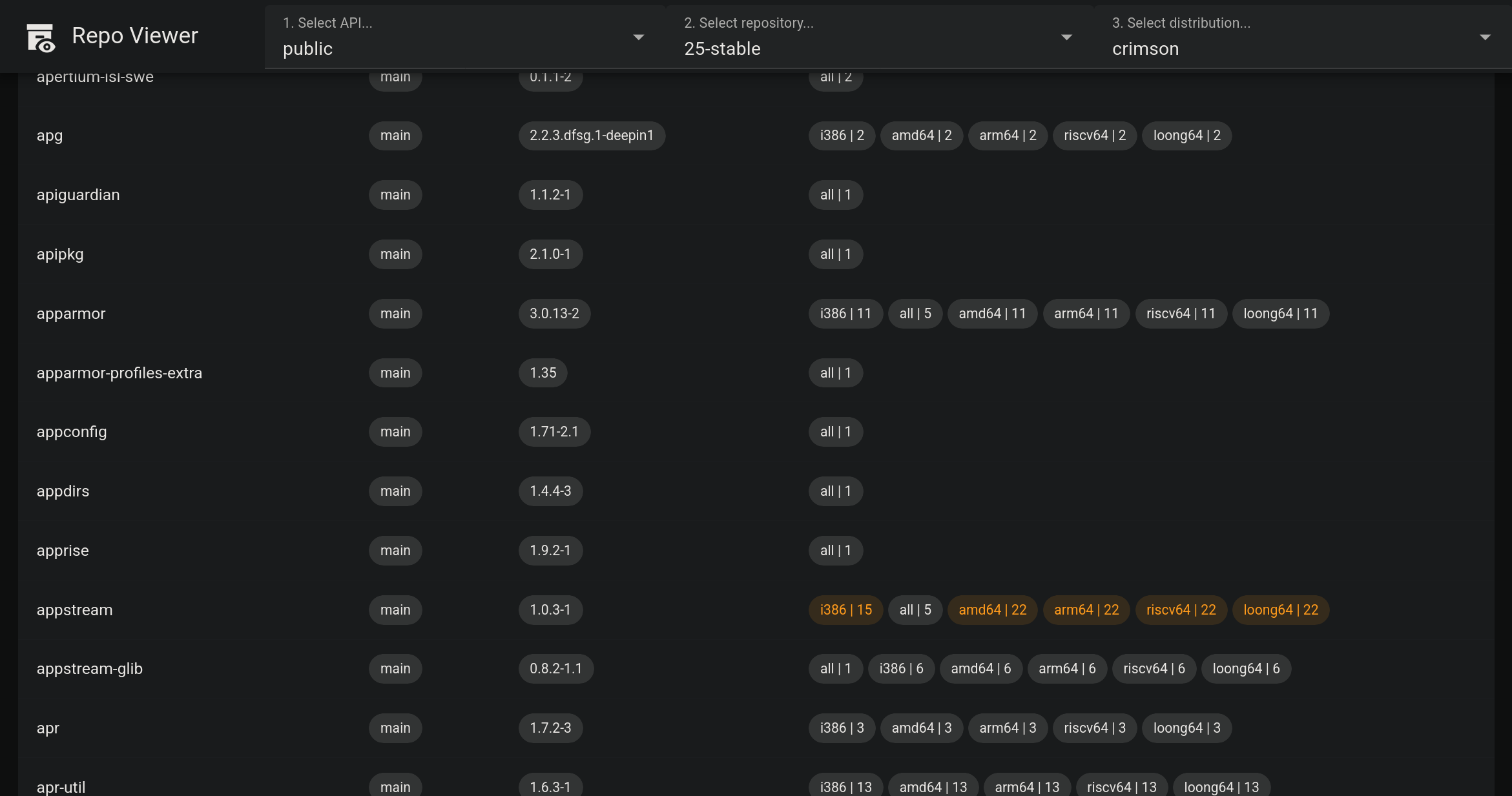
Task: Select the apipkg package row name
Action: coord(60,254)
